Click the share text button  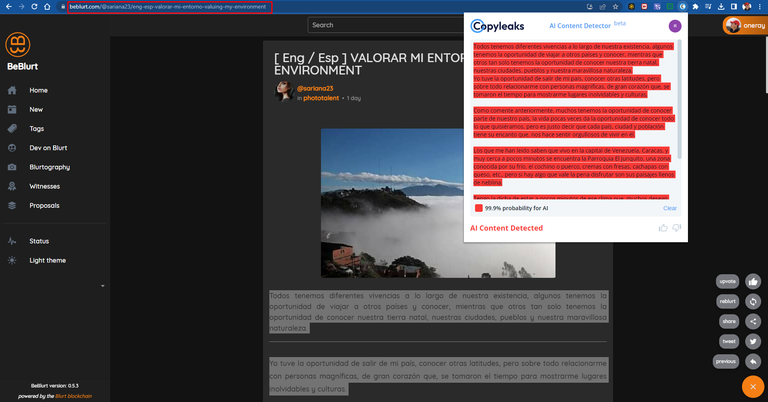729,321
